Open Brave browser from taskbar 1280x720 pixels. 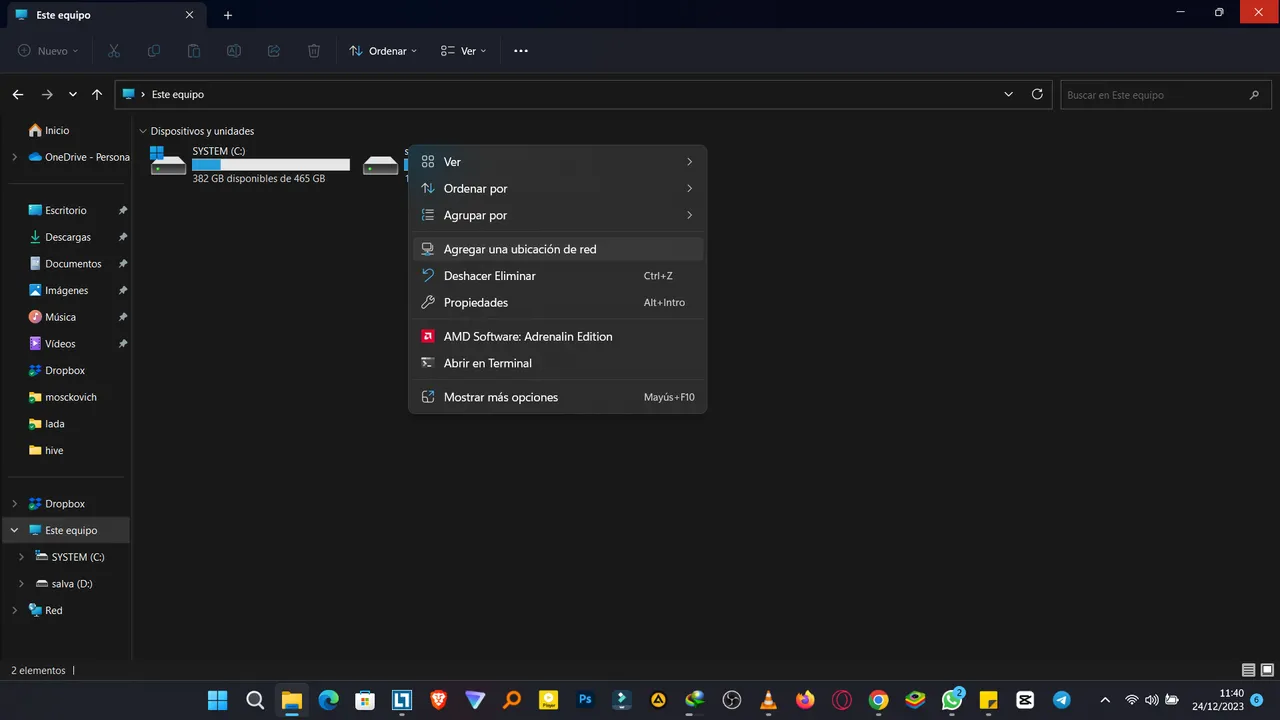pyautogui.click(x=438, y=700)
